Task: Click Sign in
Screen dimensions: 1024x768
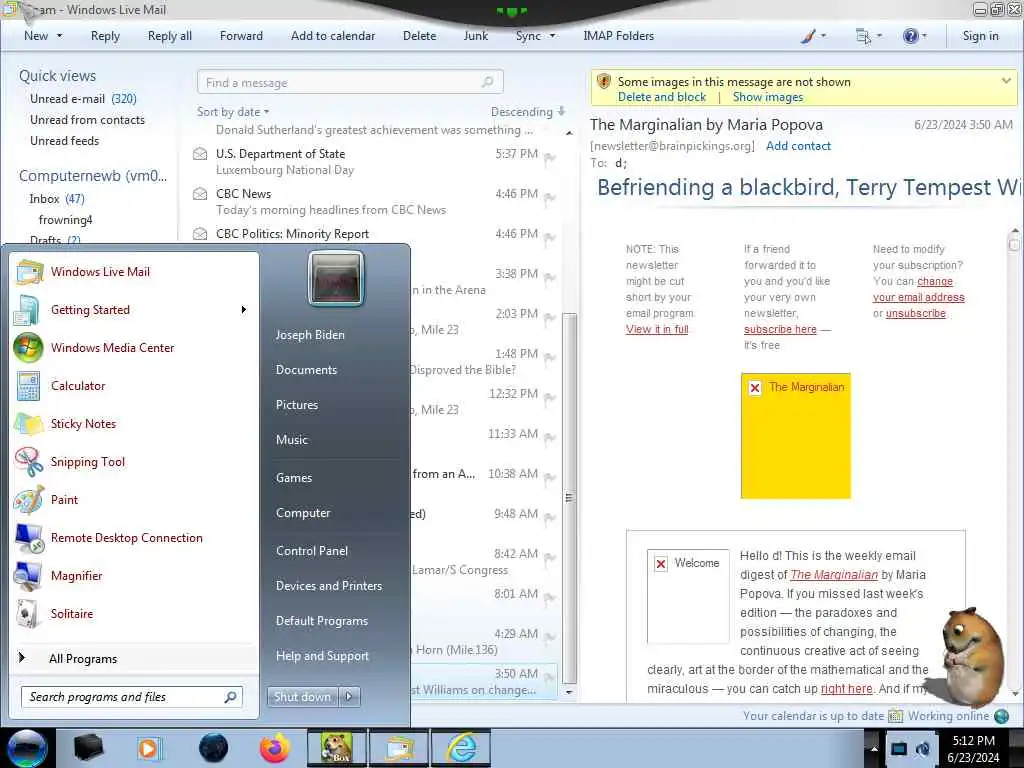Action: (980, 36)
